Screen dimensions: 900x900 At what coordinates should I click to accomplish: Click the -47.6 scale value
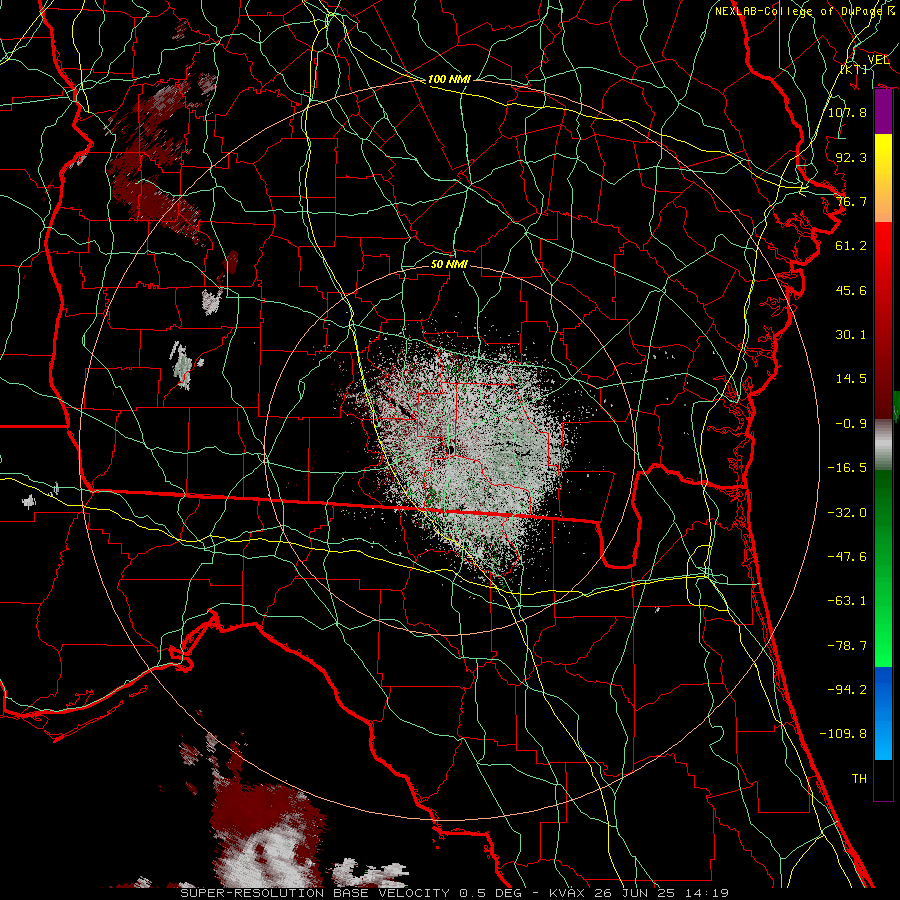847,557
